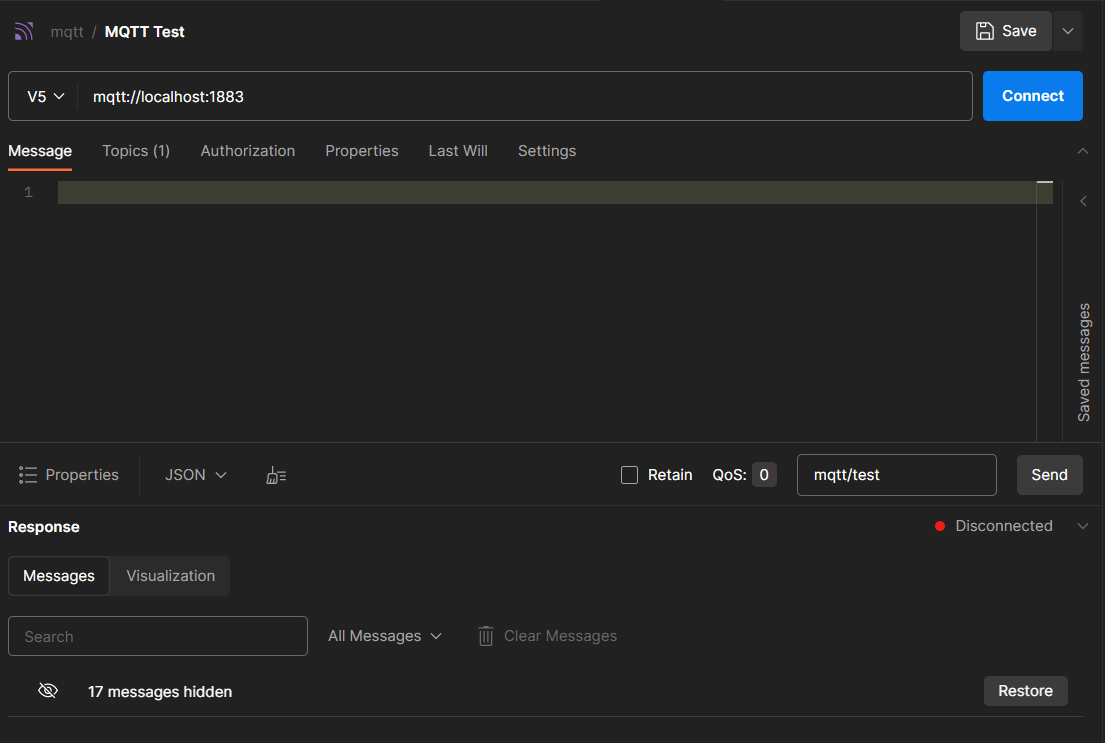1105x743 pixels.
Task: Click the editor minimap scrollbar
Action: (1044, 310)
